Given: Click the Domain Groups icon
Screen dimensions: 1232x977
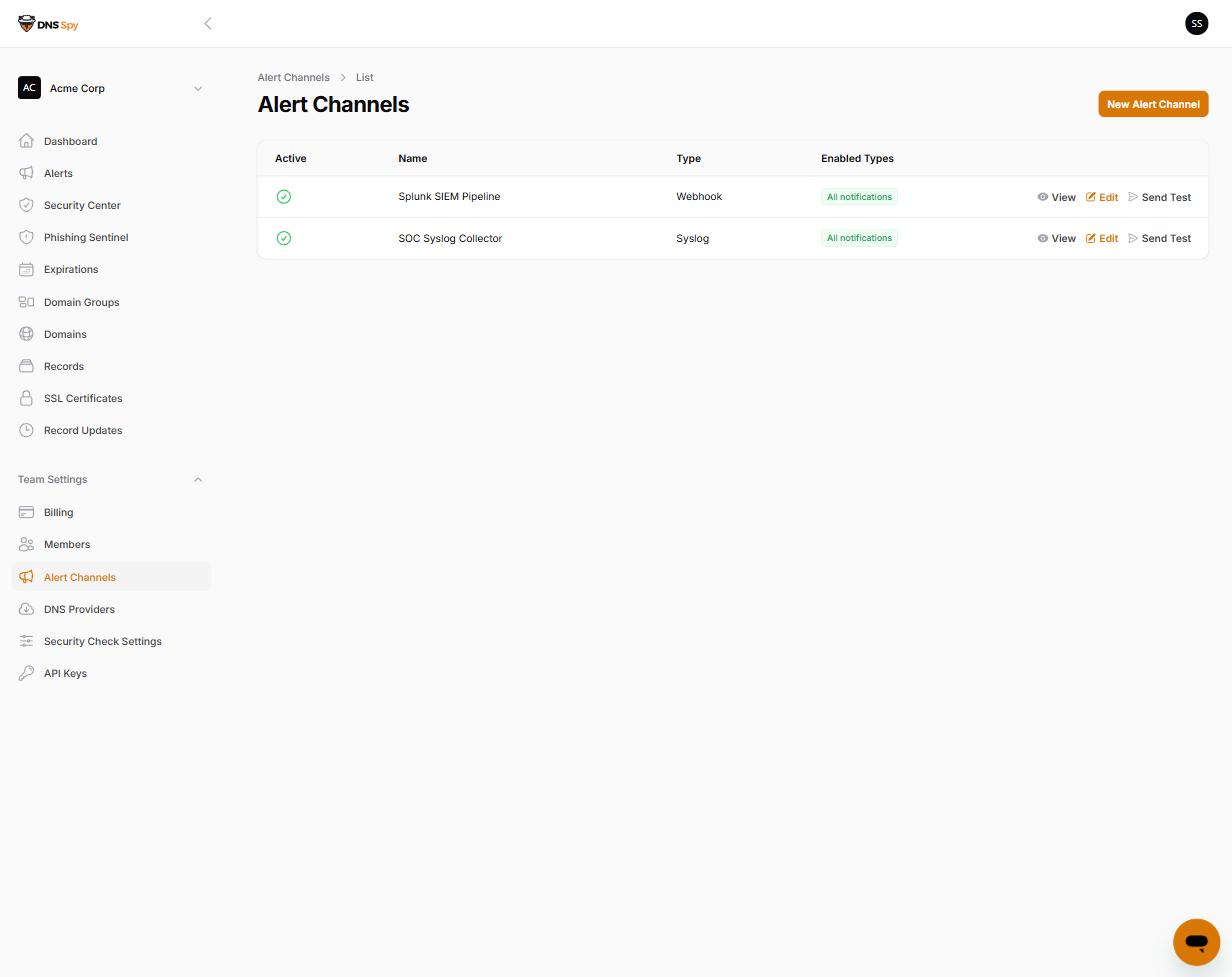Looking at the screenshot, I should (x=26, y=302).
